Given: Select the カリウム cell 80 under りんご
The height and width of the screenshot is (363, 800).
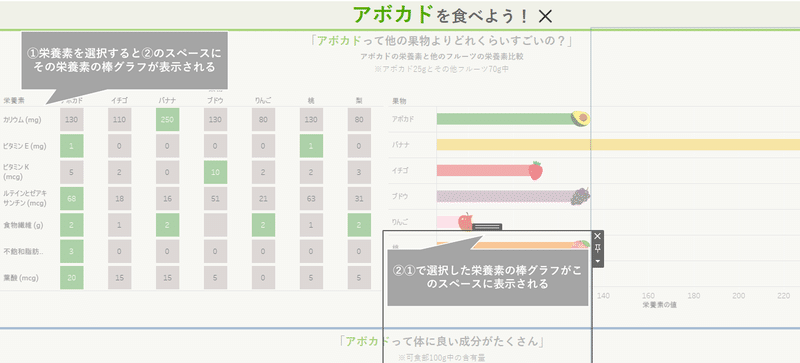Looking at the screenshot, I should (x=263, y=119).
